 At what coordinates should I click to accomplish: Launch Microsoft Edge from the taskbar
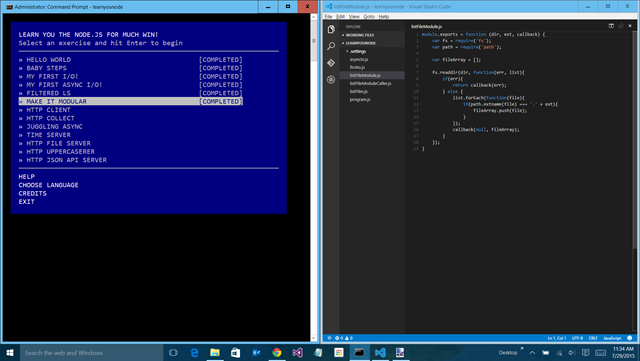(x=194, y=352)
